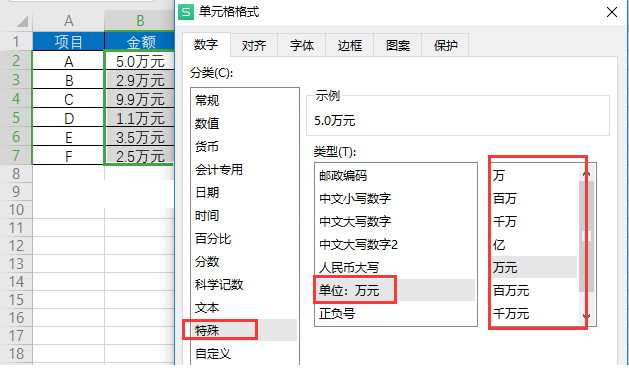Click cell containing 3.5万元

coord(140,136)
